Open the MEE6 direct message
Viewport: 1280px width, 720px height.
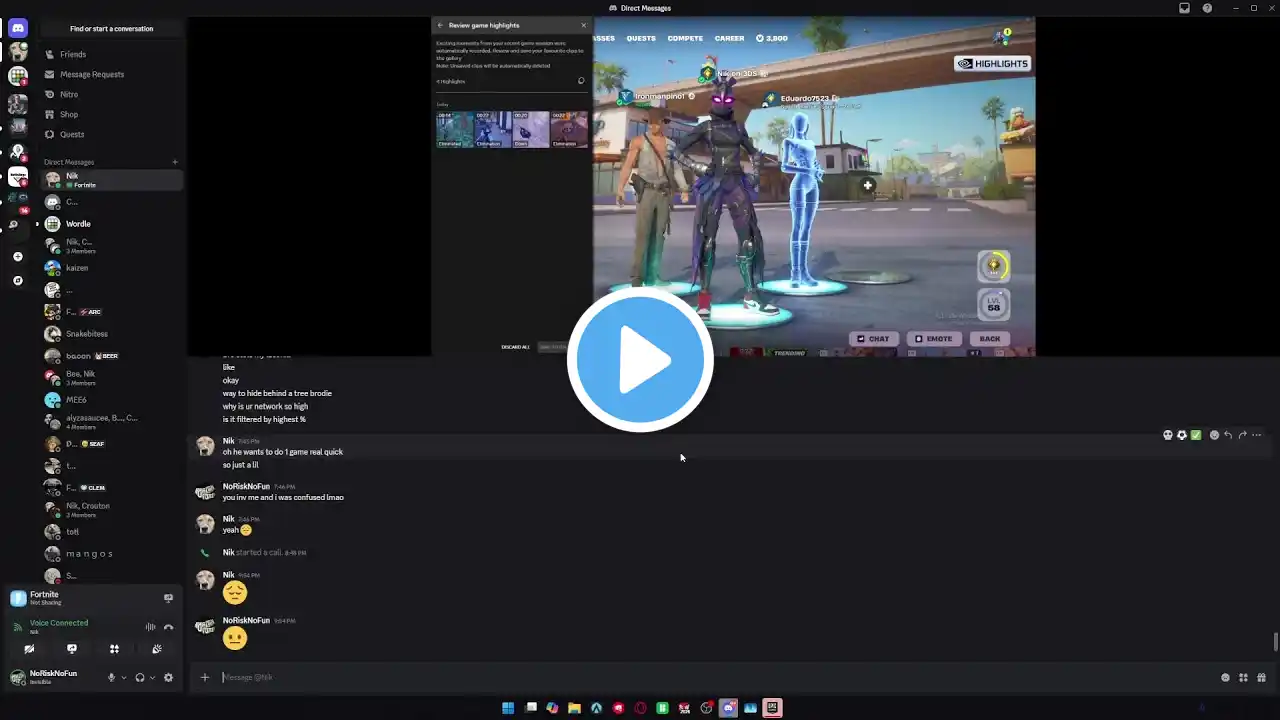[x=112, y=400]
